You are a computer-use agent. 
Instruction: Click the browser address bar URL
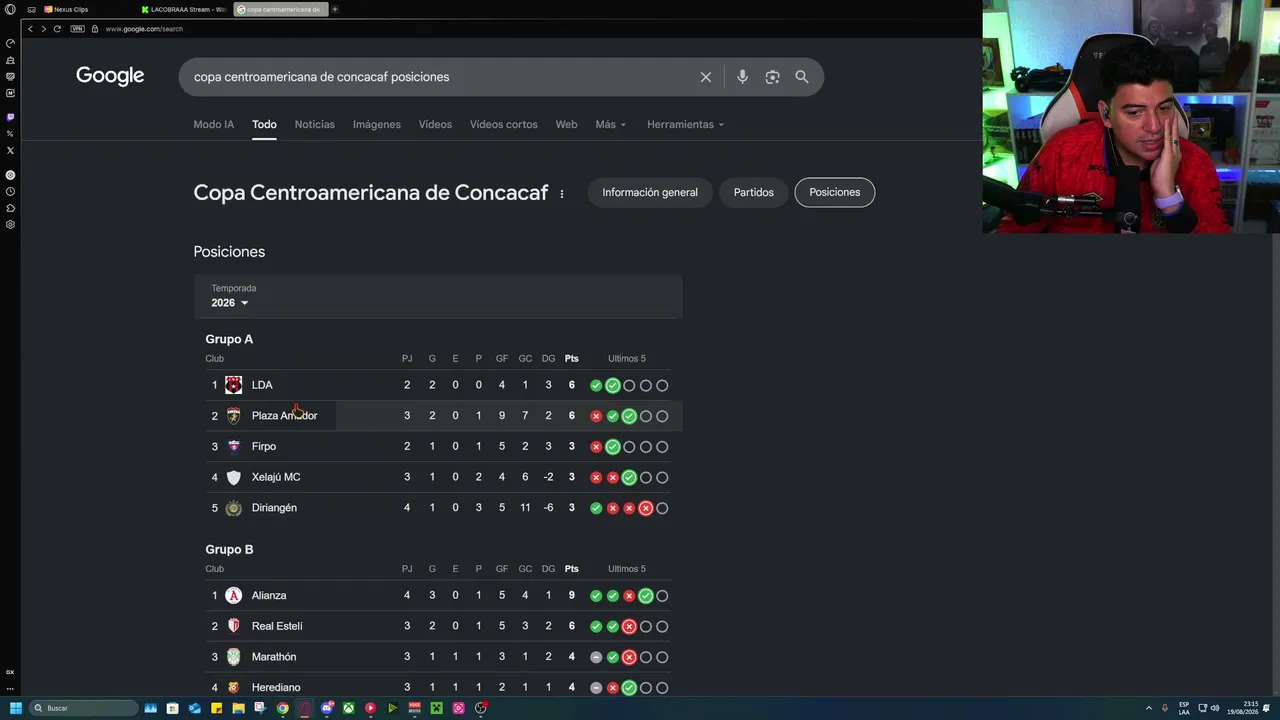(145, 29)
